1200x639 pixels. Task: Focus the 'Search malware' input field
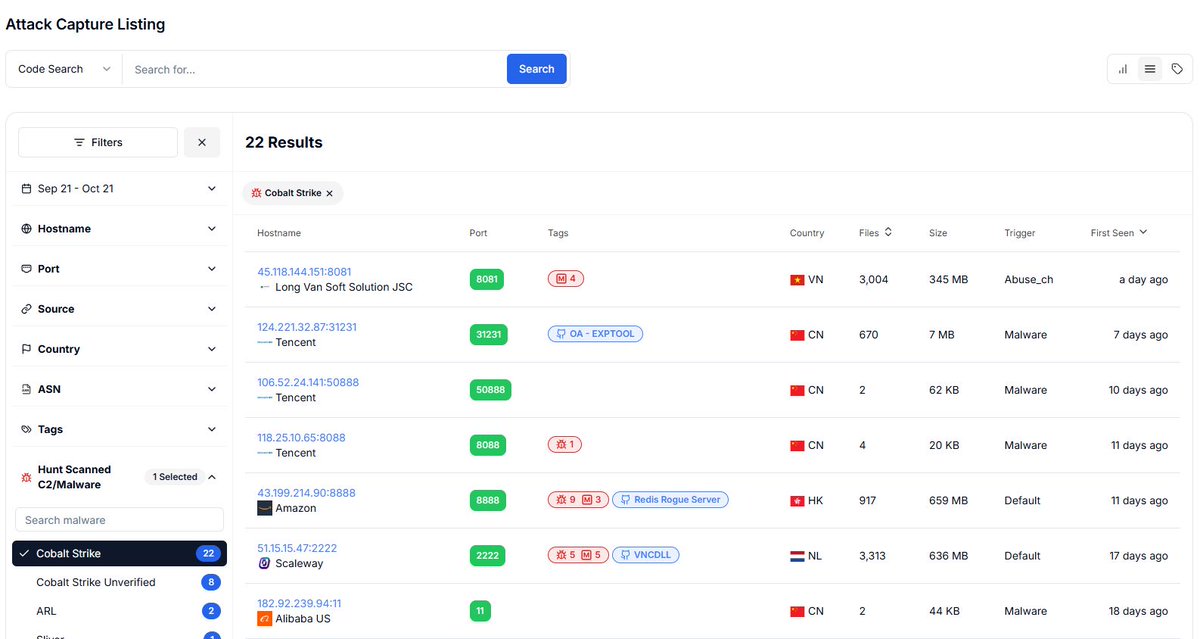pyautogui.click(x=119, y=520)
